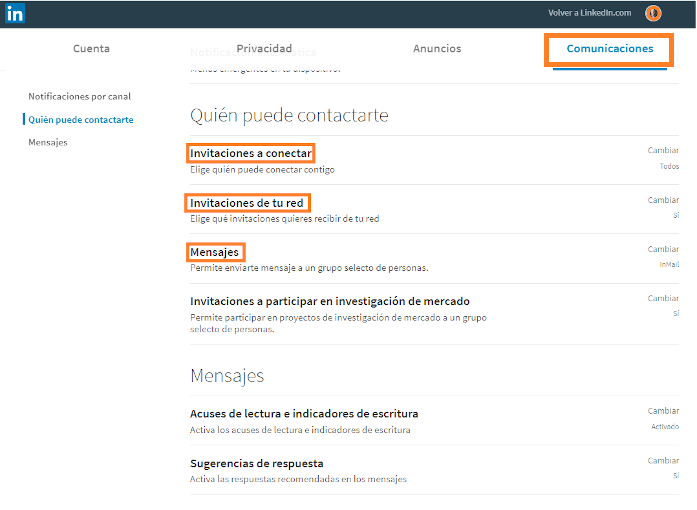Click Cambiar beside Acuses de lectura
This screenshot has width=697, height=510.
click(663, 410)
